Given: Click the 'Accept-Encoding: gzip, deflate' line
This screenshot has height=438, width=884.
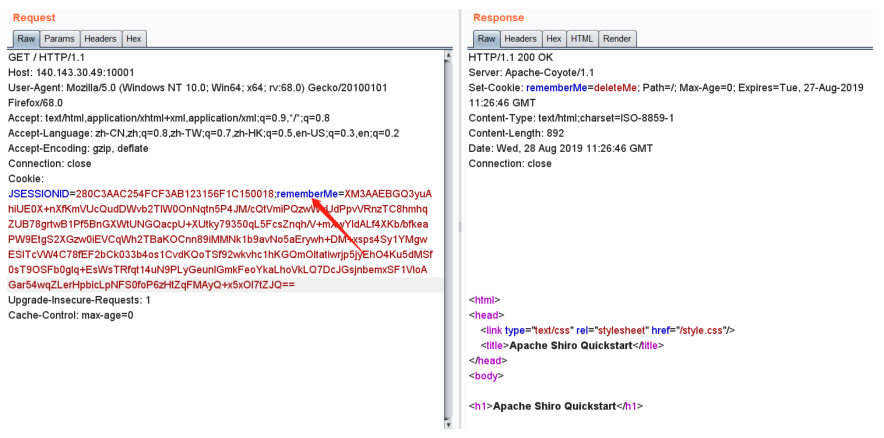Looking at the screenshot, I should click(x=78, y=149).
